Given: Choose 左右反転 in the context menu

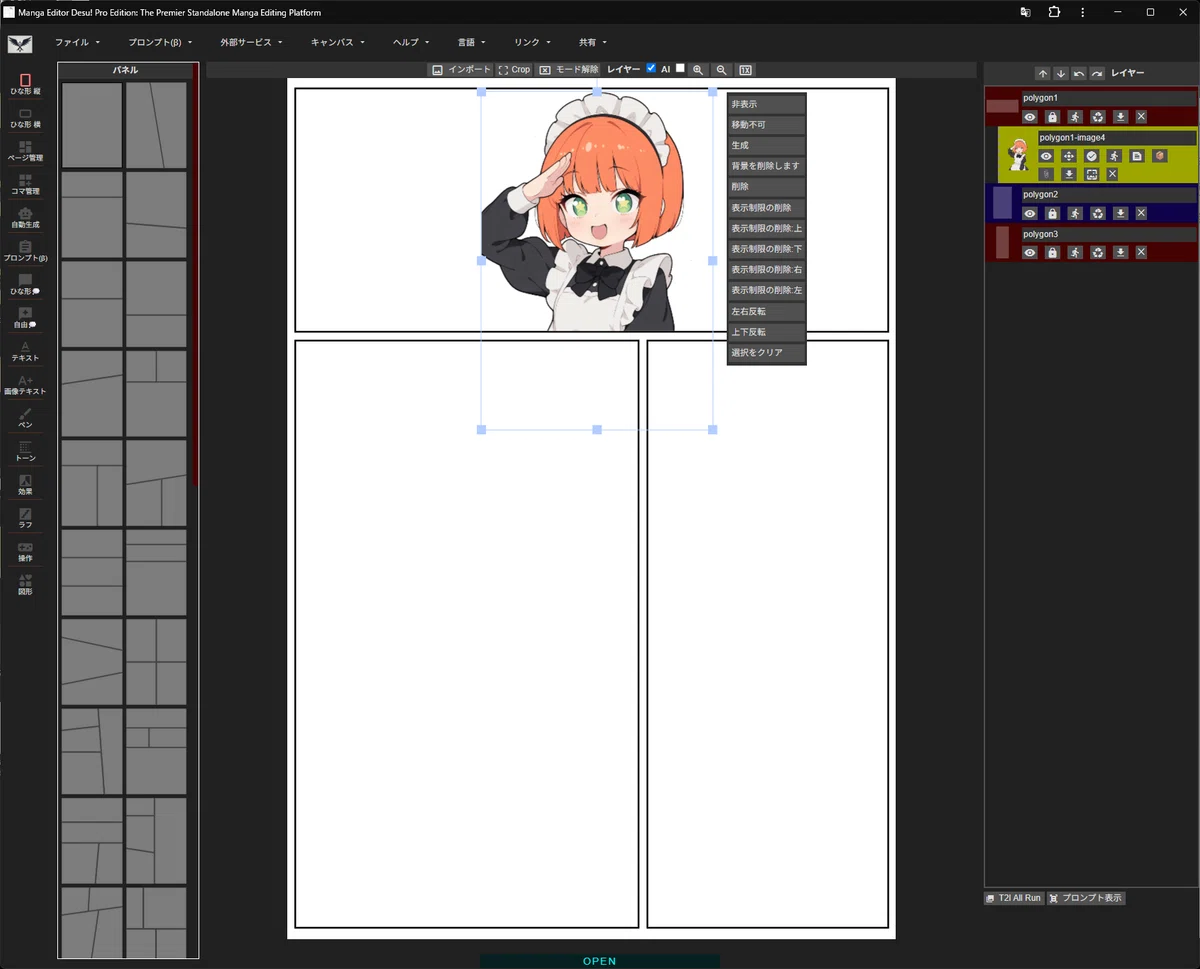Looking at the screenshot, I should point(766,311).
